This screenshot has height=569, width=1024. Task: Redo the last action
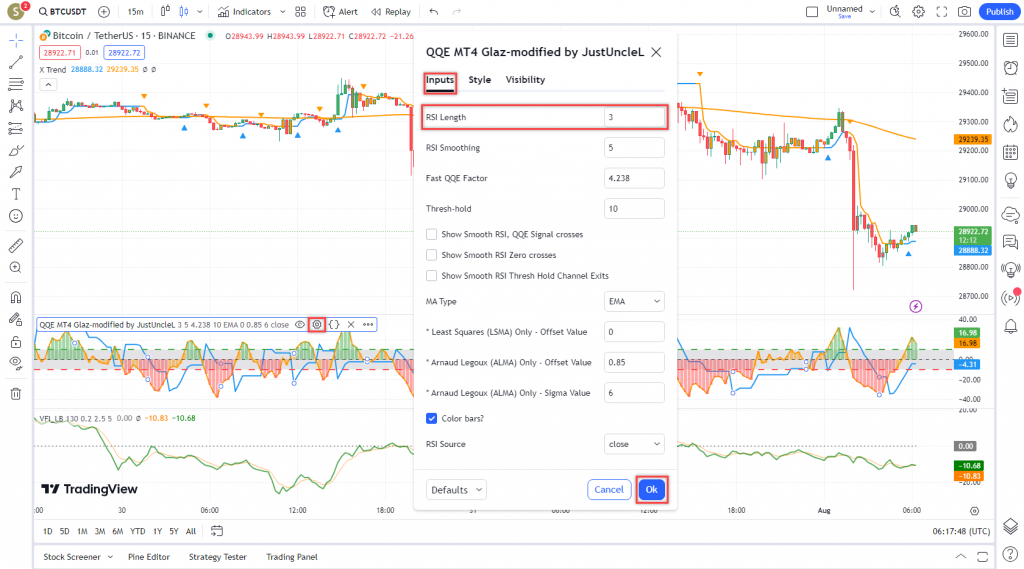point(456,12)
